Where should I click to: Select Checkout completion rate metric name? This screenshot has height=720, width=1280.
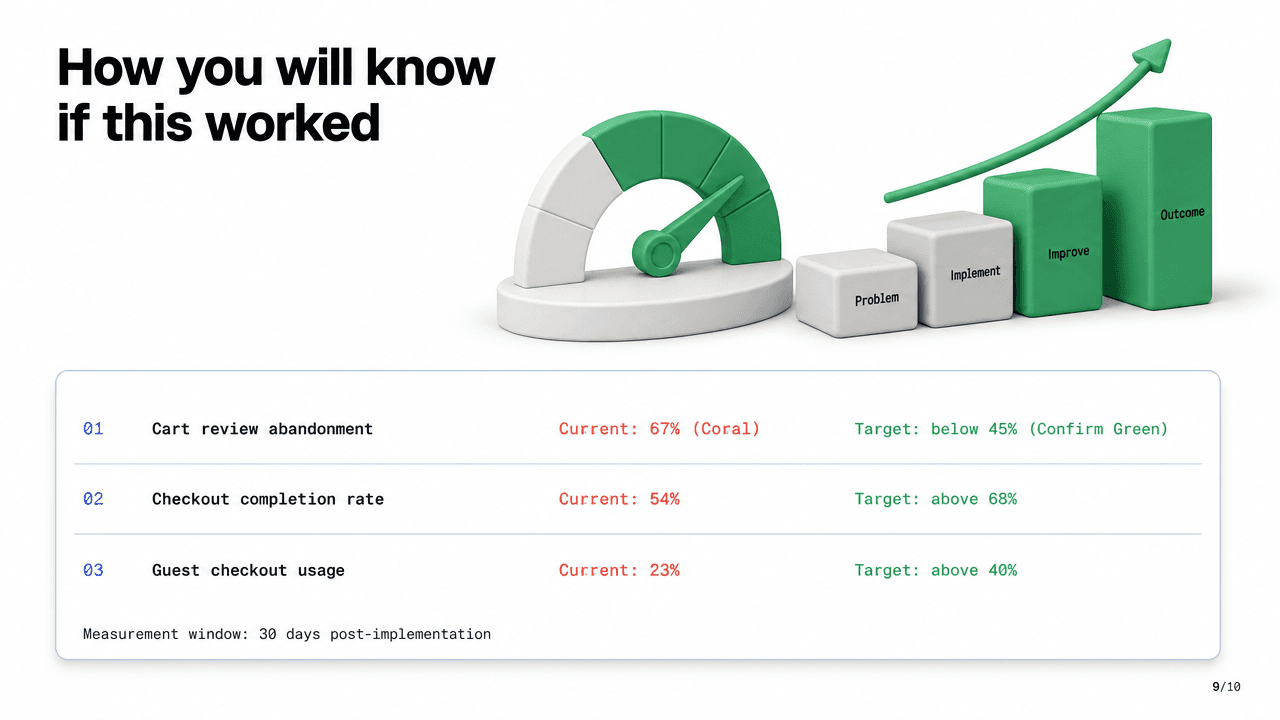pos(268,499)
